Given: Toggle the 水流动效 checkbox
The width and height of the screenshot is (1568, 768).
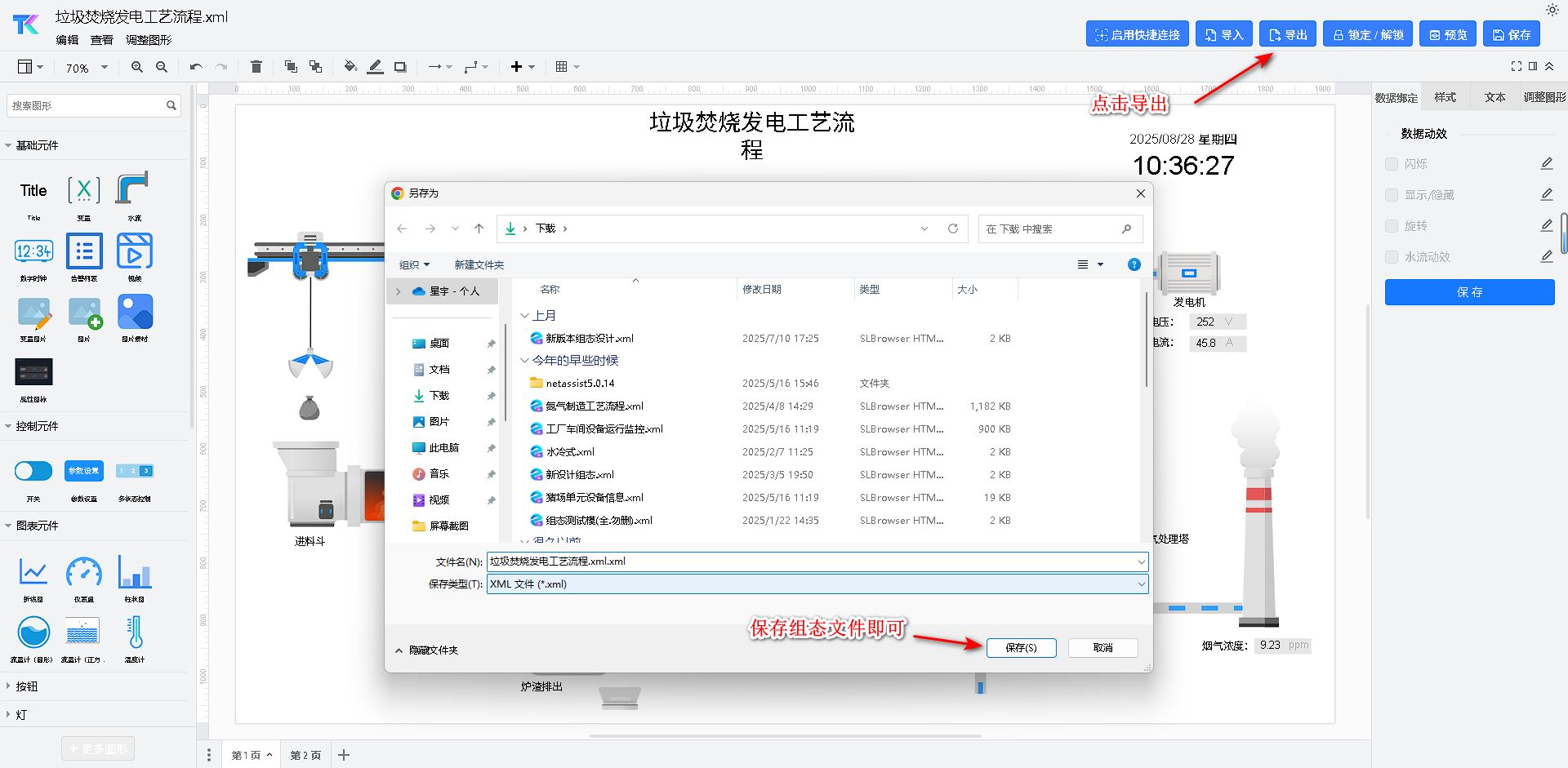Looking at the screenshot, I should click(x=1392, y=257).
